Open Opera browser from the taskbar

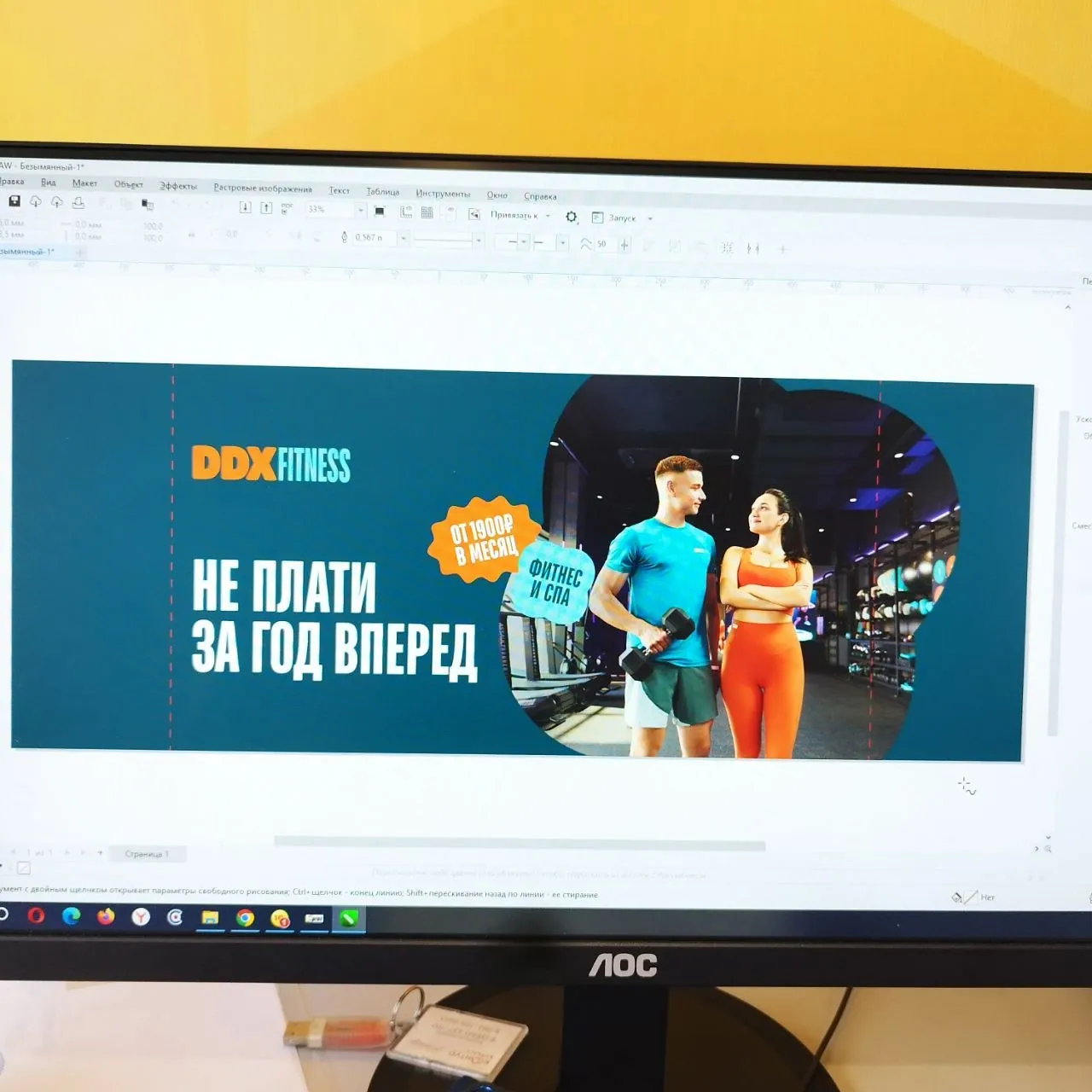coord(36,915)
